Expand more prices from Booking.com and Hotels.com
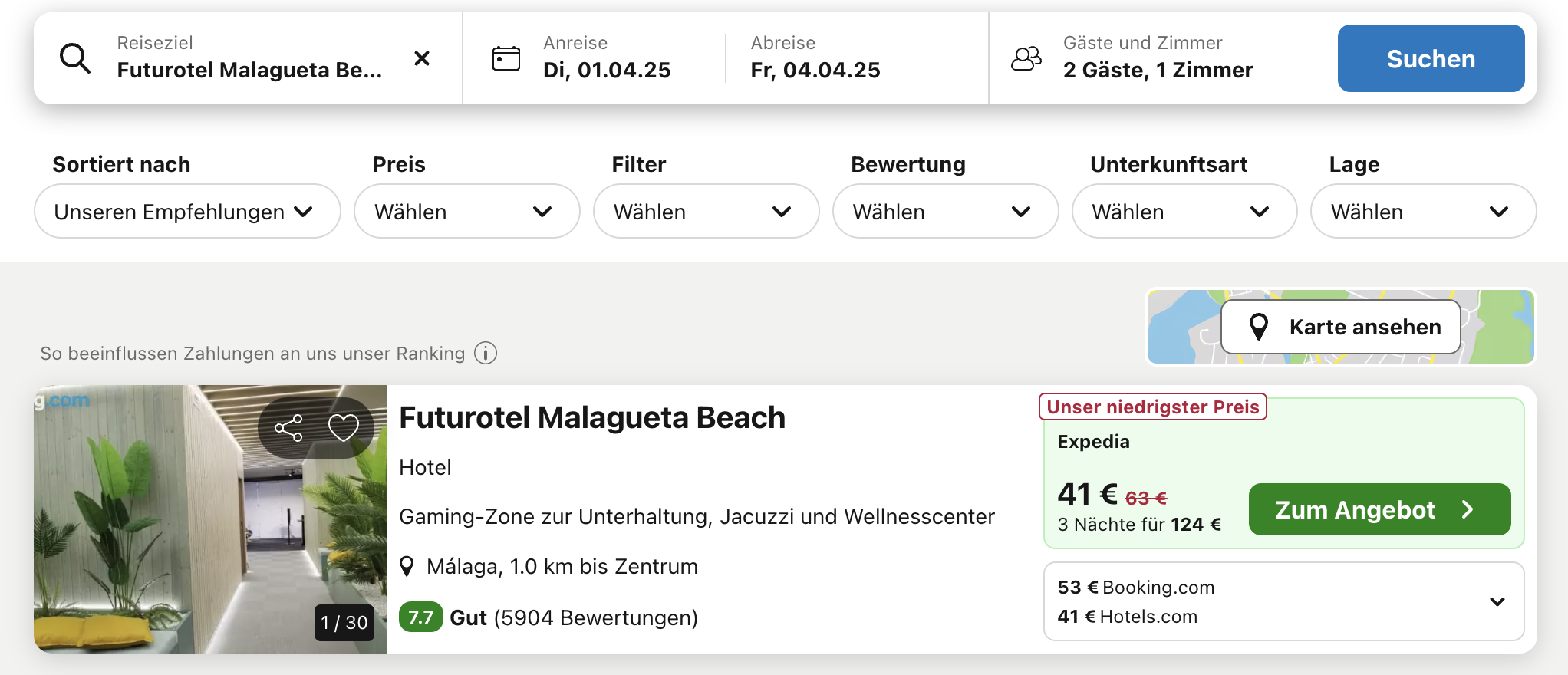The image size is (1568, 675). tap(1497, 602)
